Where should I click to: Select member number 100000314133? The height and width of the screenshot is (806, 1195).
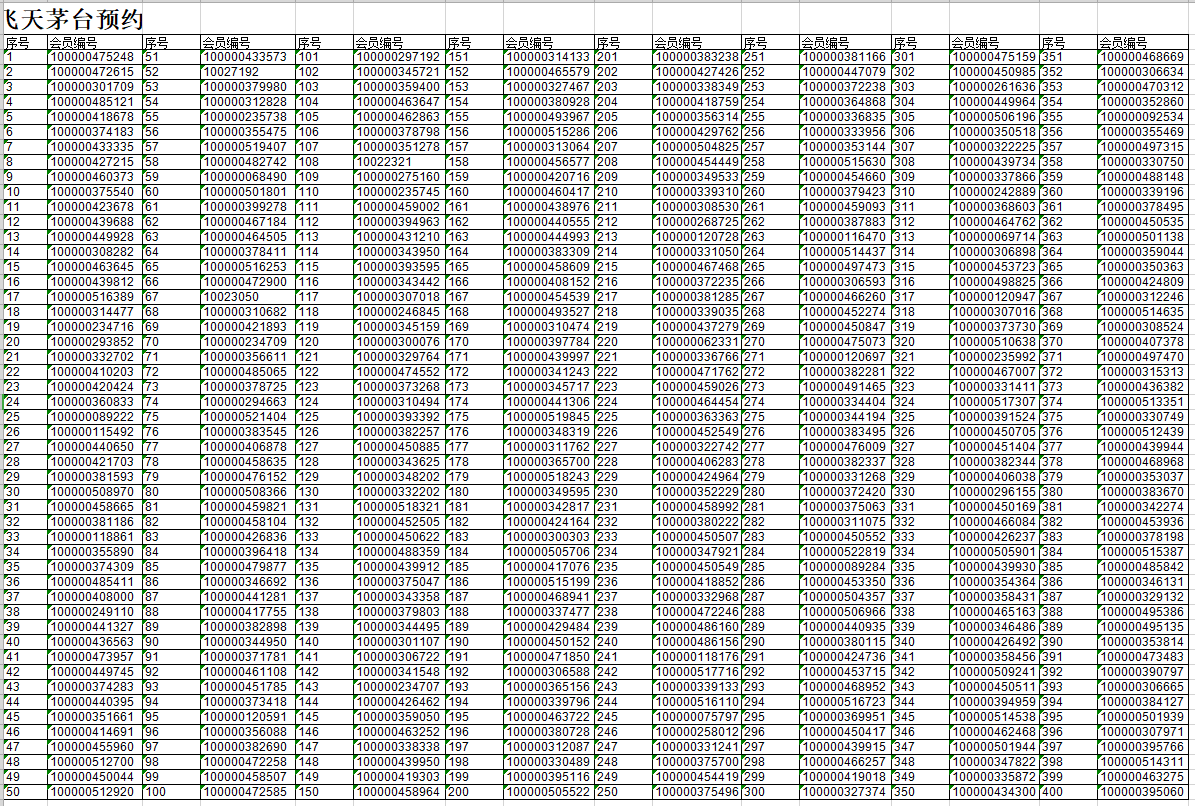(547, 57)
